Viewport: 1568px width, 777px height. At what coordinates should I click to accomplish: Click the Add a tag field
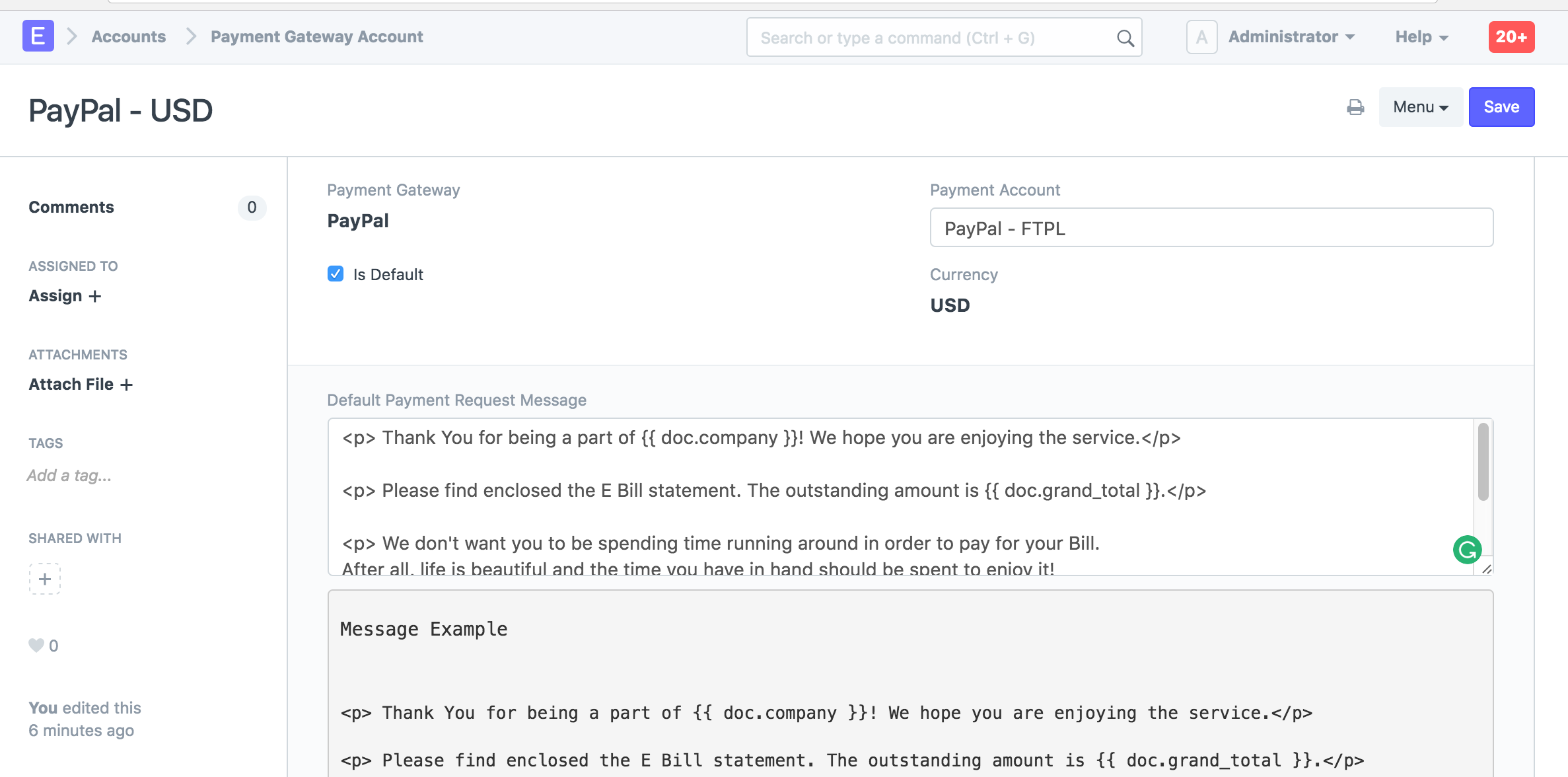click(69, 475)
